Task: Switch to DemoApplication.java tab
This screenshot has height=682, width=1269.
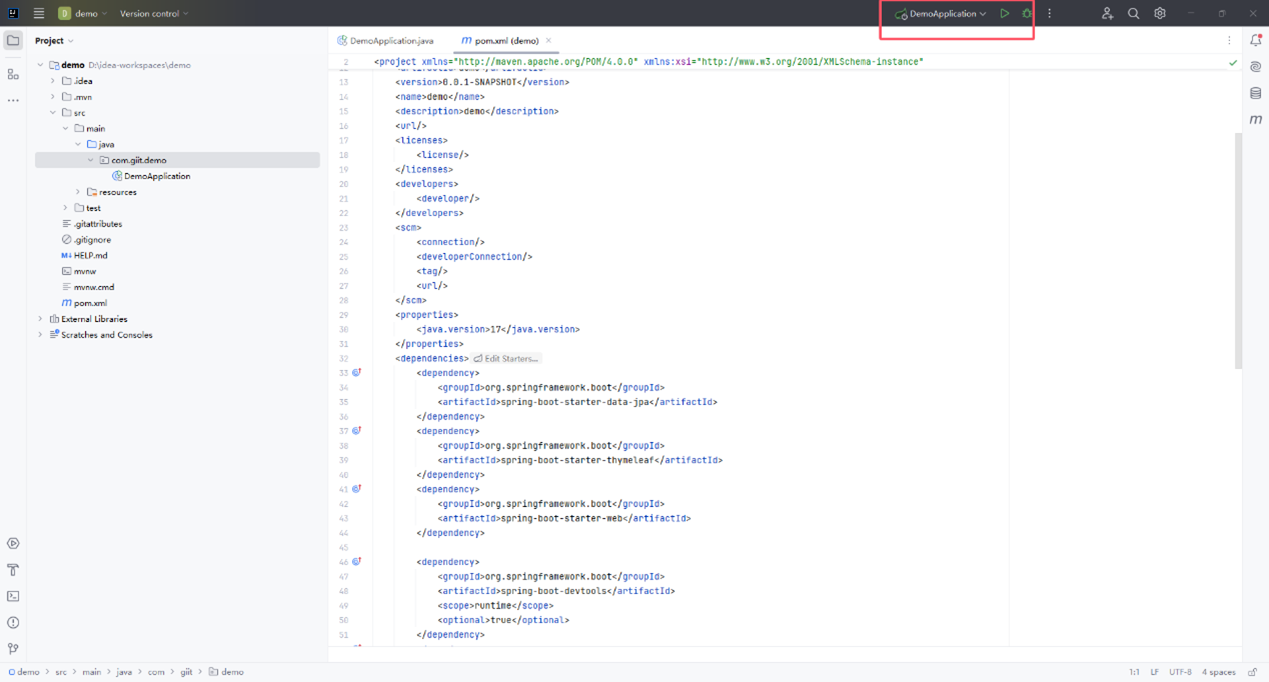Action: click(x=386, y=41)
